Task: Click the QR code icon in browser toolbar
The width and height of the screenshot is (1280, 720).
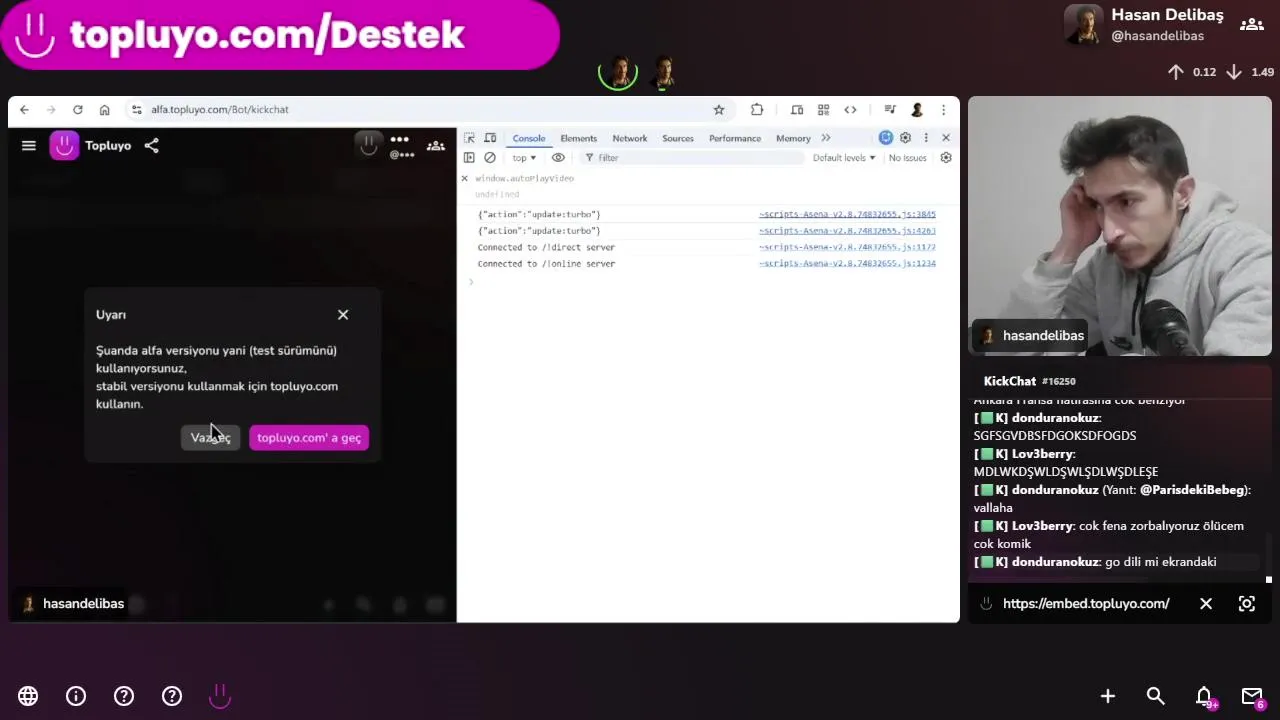Action: 823,110
